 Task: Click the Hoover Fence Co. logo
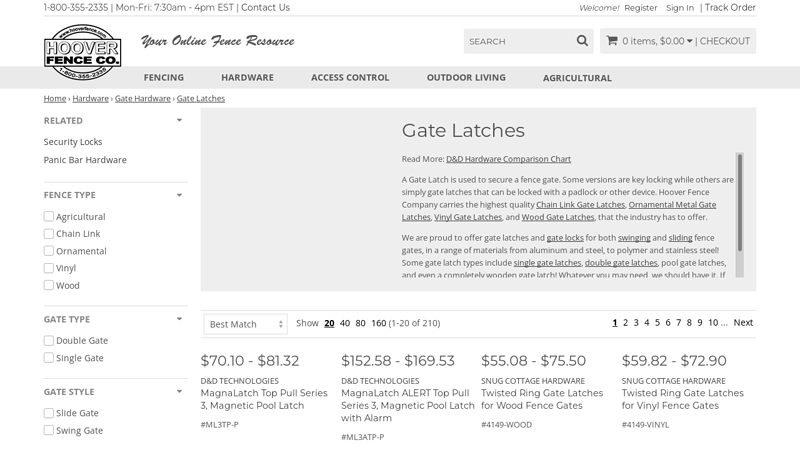point(83,53)
